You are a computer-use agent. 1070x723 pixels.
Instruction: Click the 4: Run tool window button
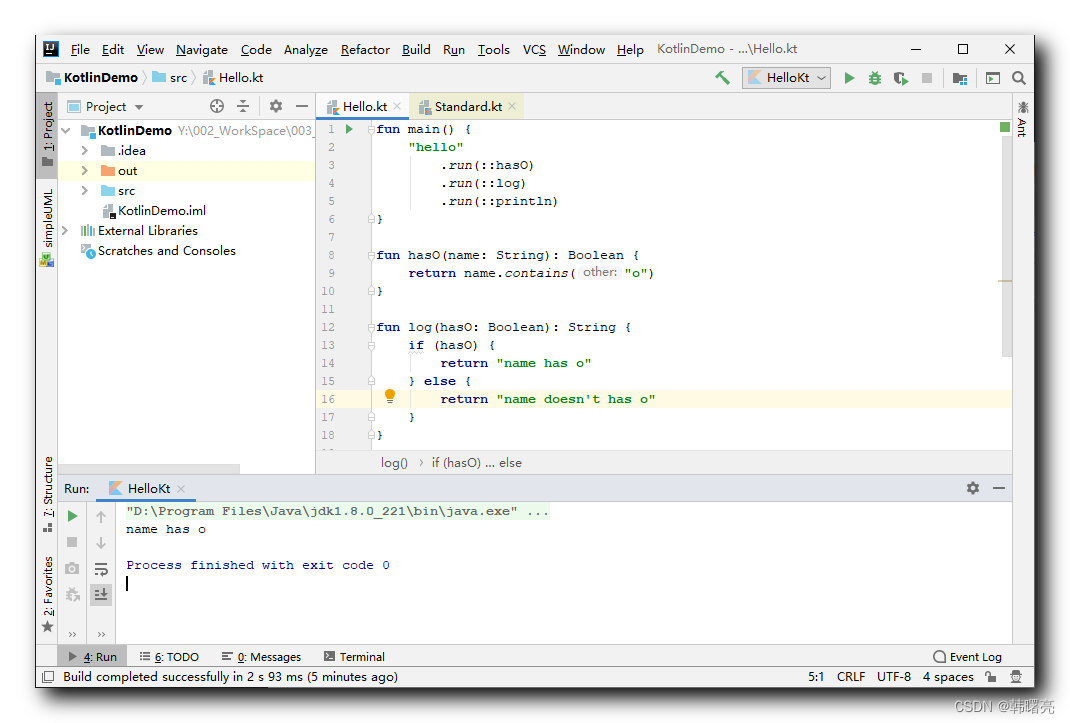point(93,657)
